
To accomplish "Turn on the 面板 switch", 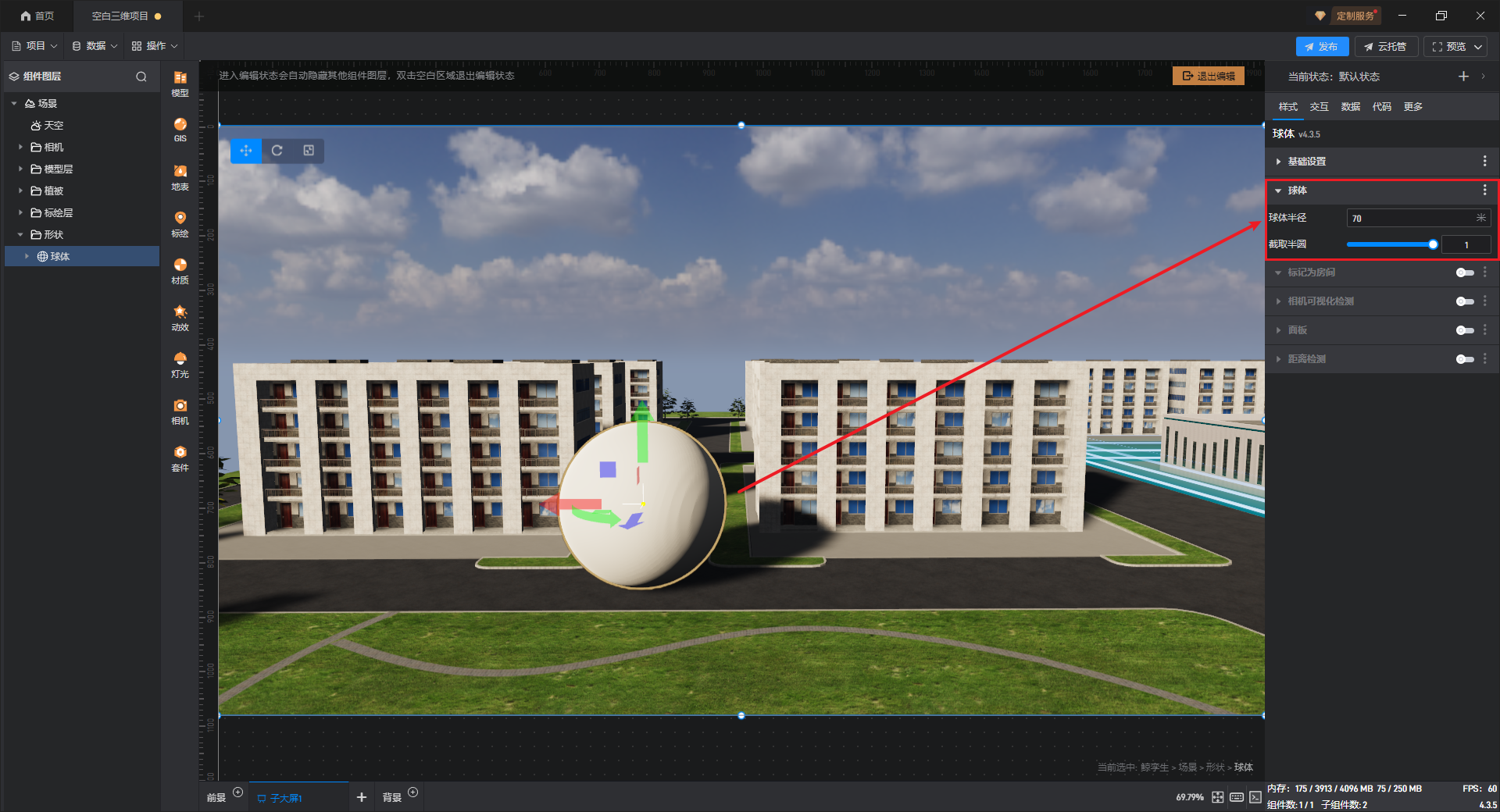I will pos(1465,330).
